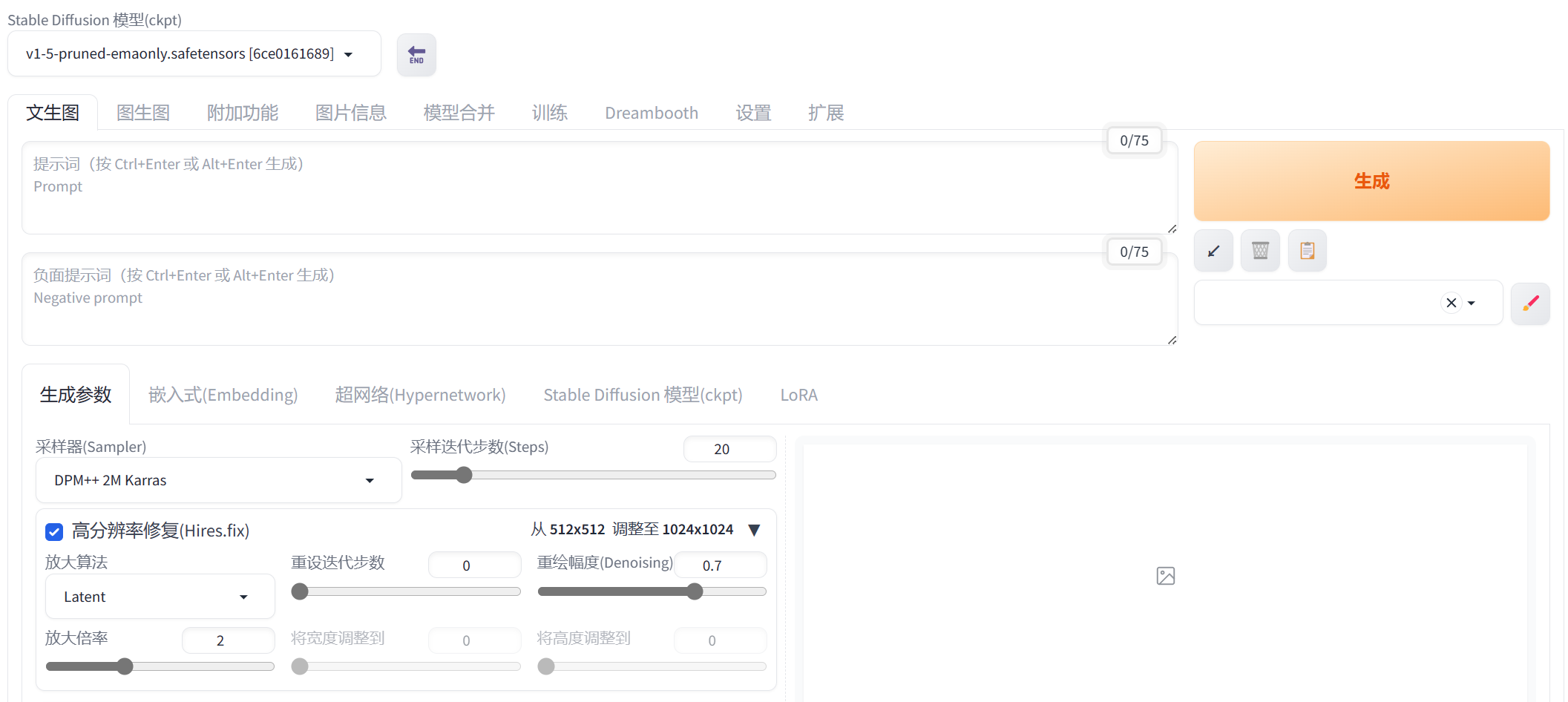The width and height of the screenshot is (1568, 702).
Task: Select the 嵌入式(Embedding) tab
Action: tap(223, 395)
